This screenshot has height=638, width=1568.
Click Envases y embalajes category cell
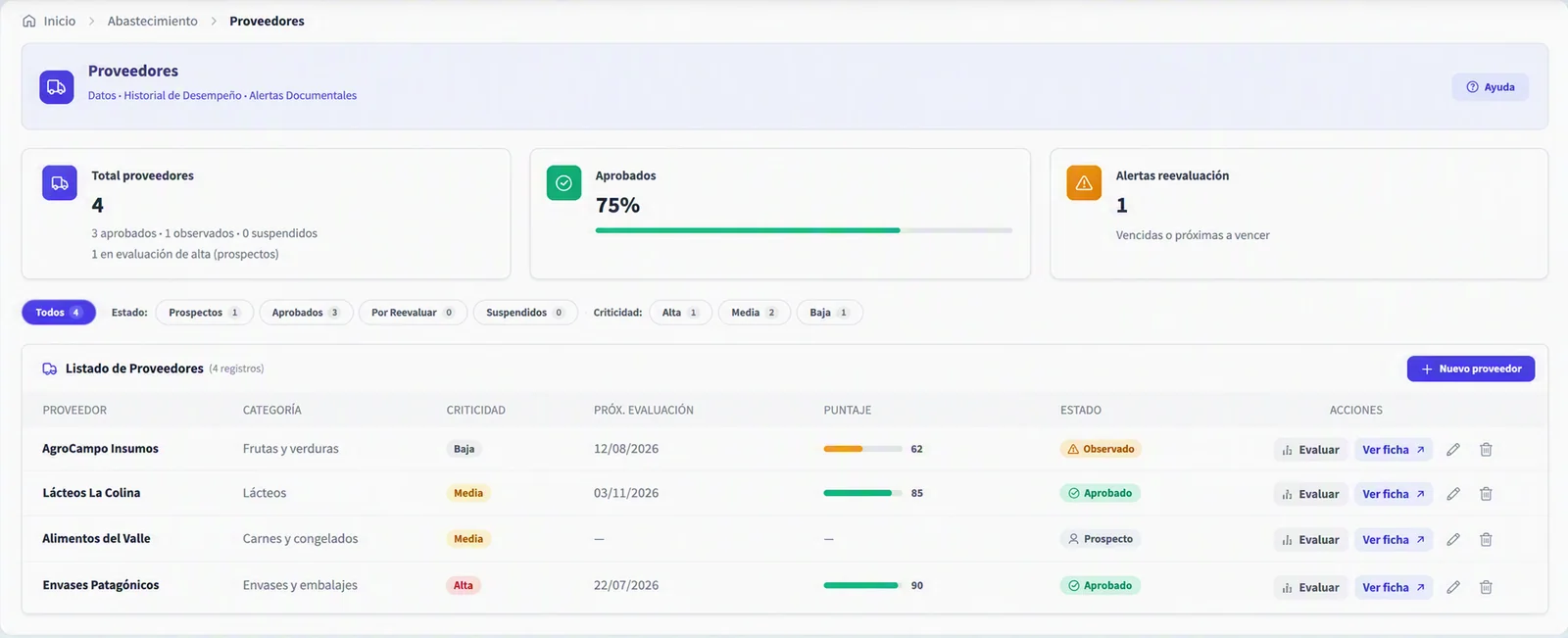(x=300, y=585)
